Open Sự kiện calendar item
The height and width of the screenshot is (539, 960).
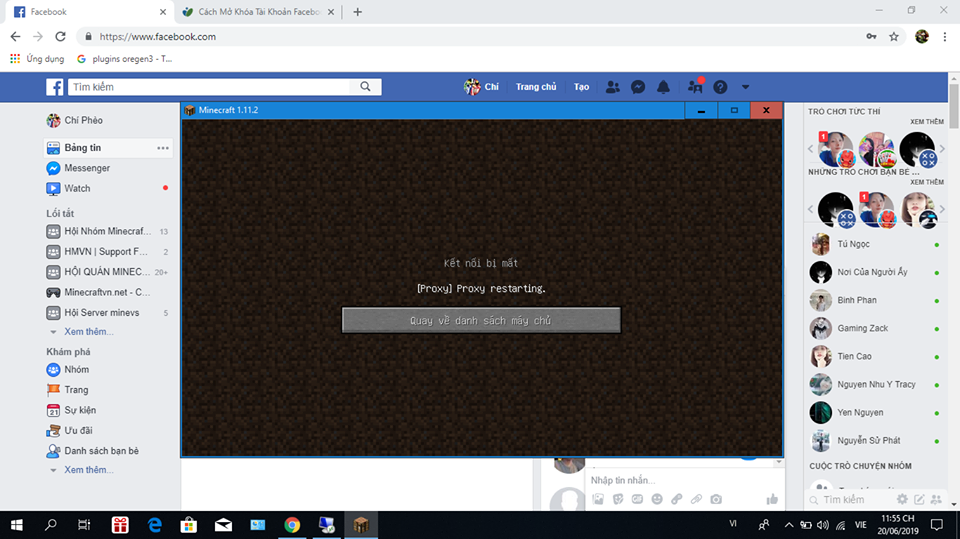(x=72, y=410)
